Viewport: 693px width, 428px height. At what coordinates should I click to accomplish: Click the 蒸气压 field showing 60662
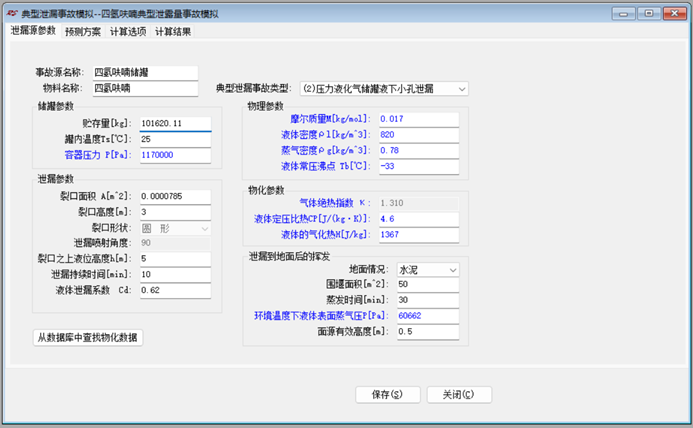point(428,316)
